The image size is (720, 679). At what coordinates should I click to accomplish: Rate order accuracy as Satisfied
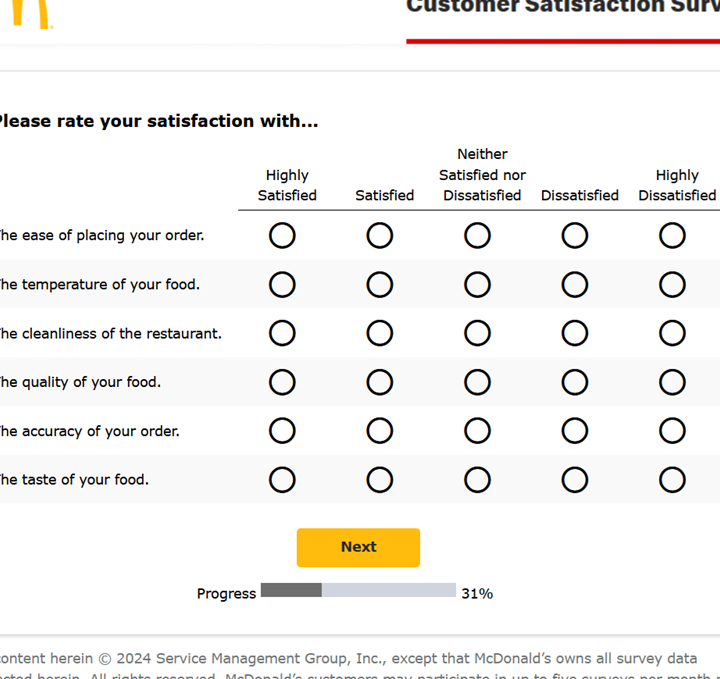pyautogui.click(x=380, y=431)
